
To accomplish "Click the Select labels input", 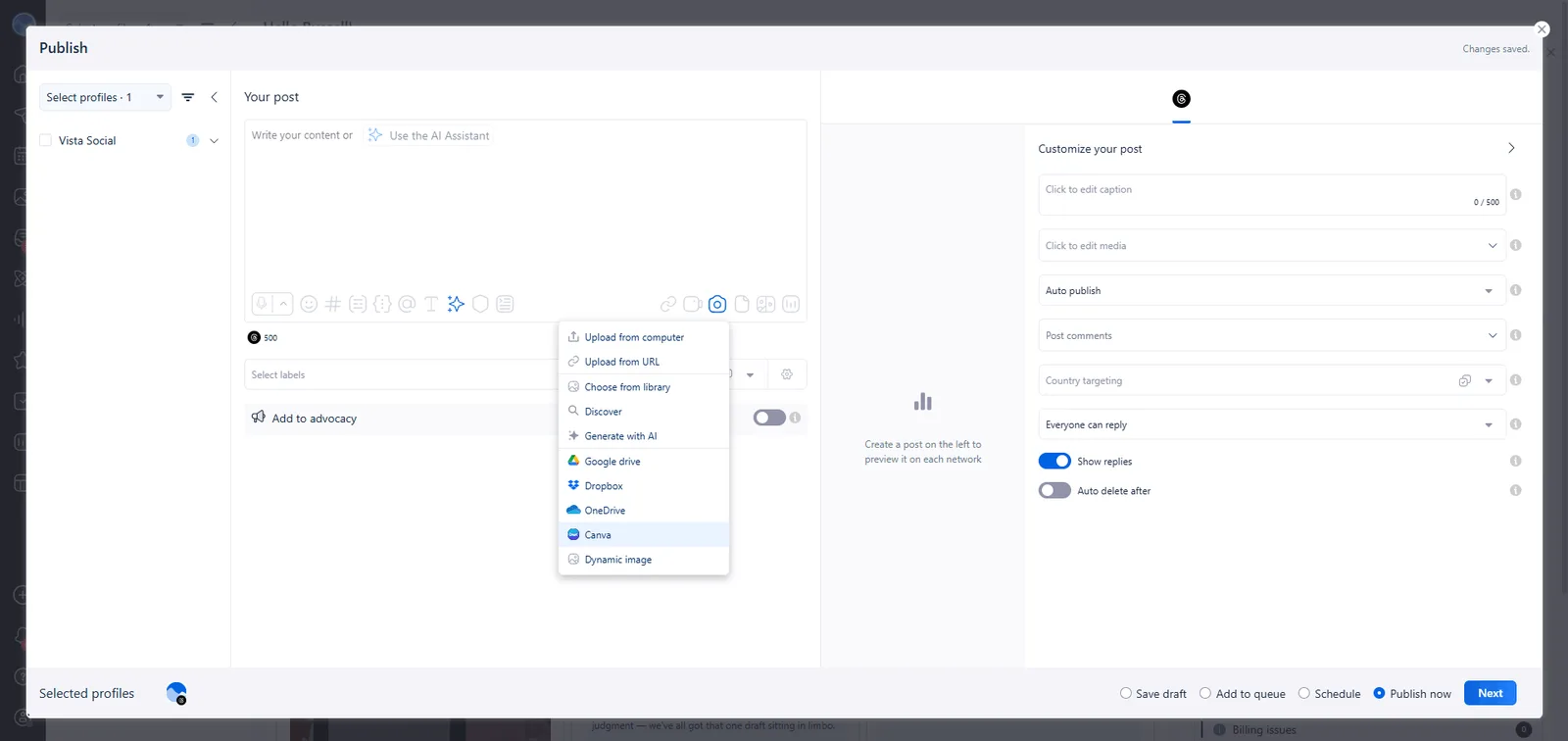I will pos(402,374).
